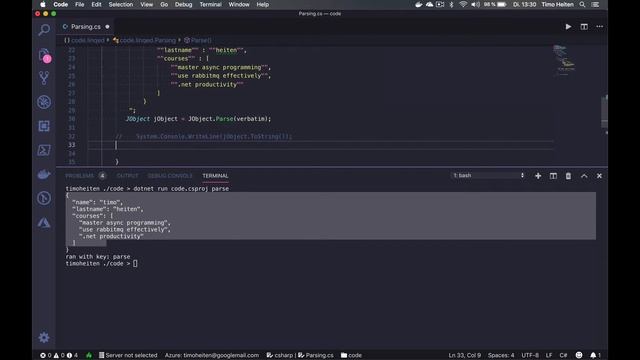Change end of line sequence LF
Image resolution: width=640 pixels, height=360 pixels.
(549, 355)
